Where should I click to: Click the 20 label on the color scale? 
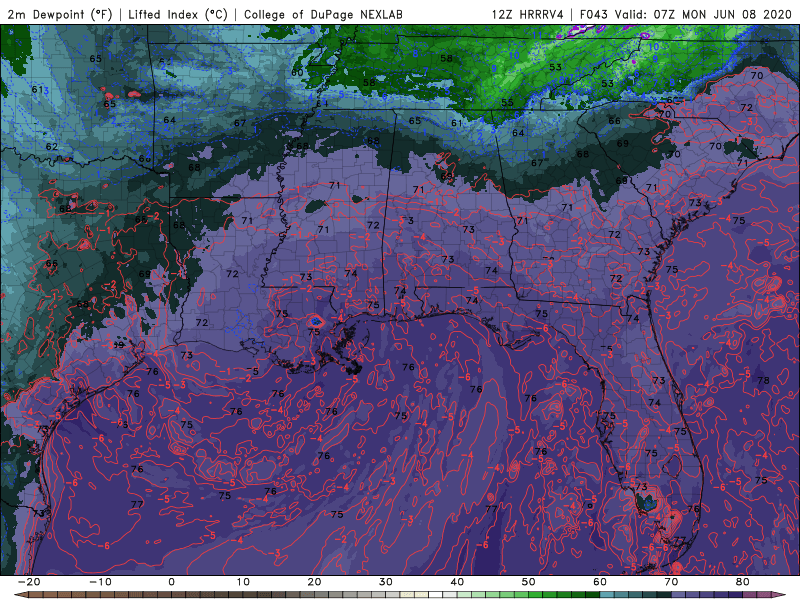pyautogui.click(x=314, y=582)
